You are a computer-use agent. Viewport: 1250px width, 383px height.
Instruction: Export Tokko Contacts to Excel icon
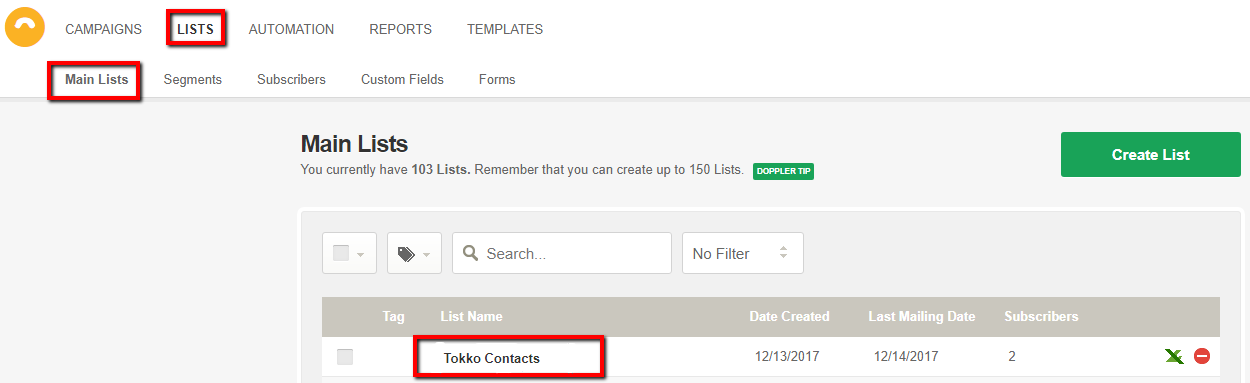click(1175, 356)
